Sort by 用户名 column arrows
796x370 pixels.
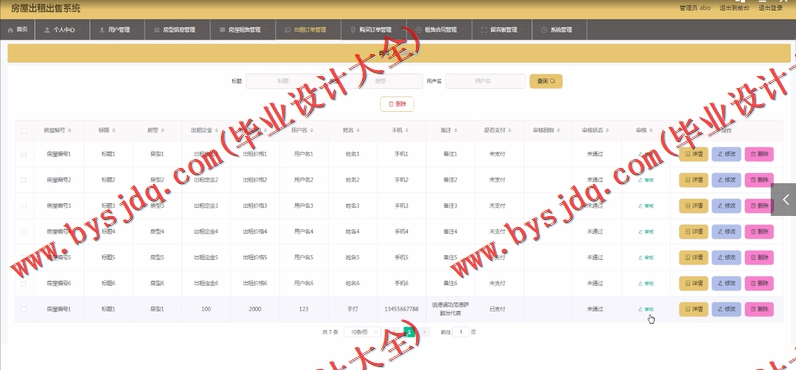313,131
